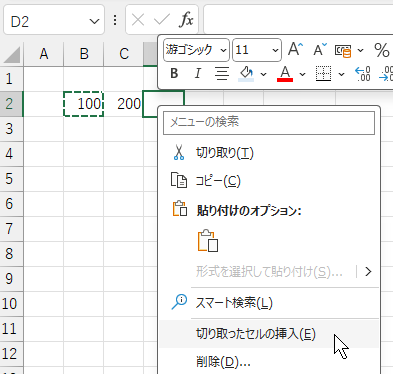Select 切り取ったセルの挿入(E) menu entry
Image resolution: width=393 pixels, height=374 pixels.
tap(269, 334)
